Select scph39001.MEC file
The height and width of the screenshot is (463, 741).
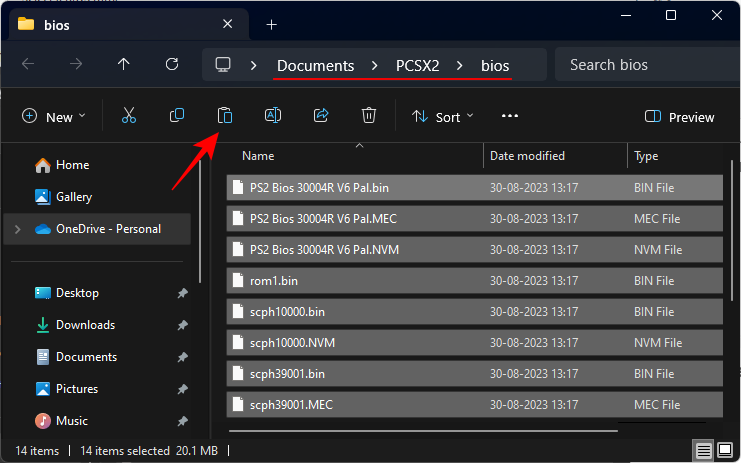click(474, 405)
